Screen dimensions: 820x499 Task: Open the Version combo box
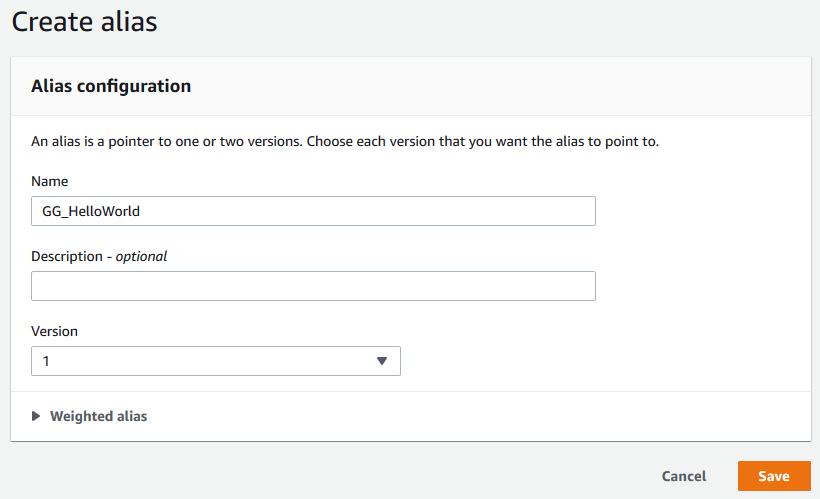coord(215,361)
